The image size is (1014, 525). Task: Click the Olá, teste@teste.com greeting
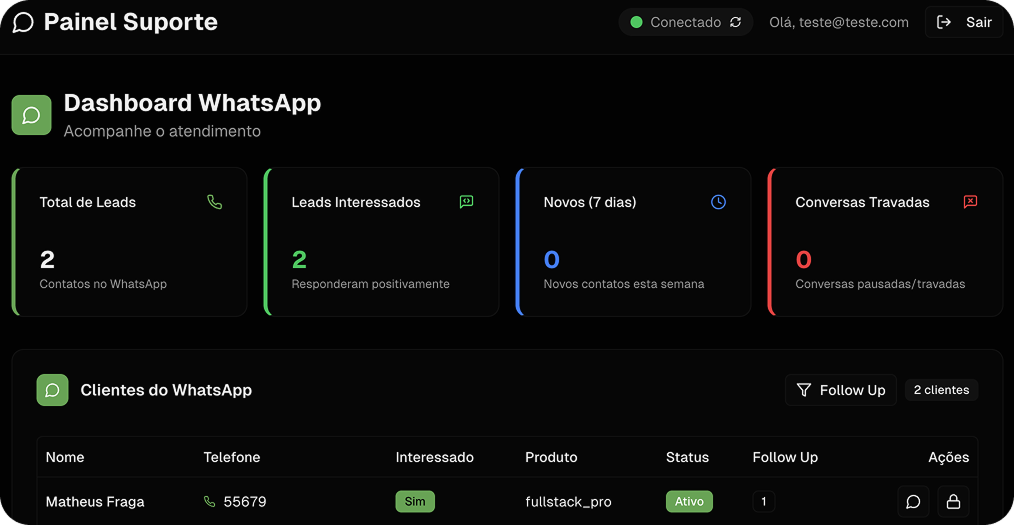click(839, 23)
